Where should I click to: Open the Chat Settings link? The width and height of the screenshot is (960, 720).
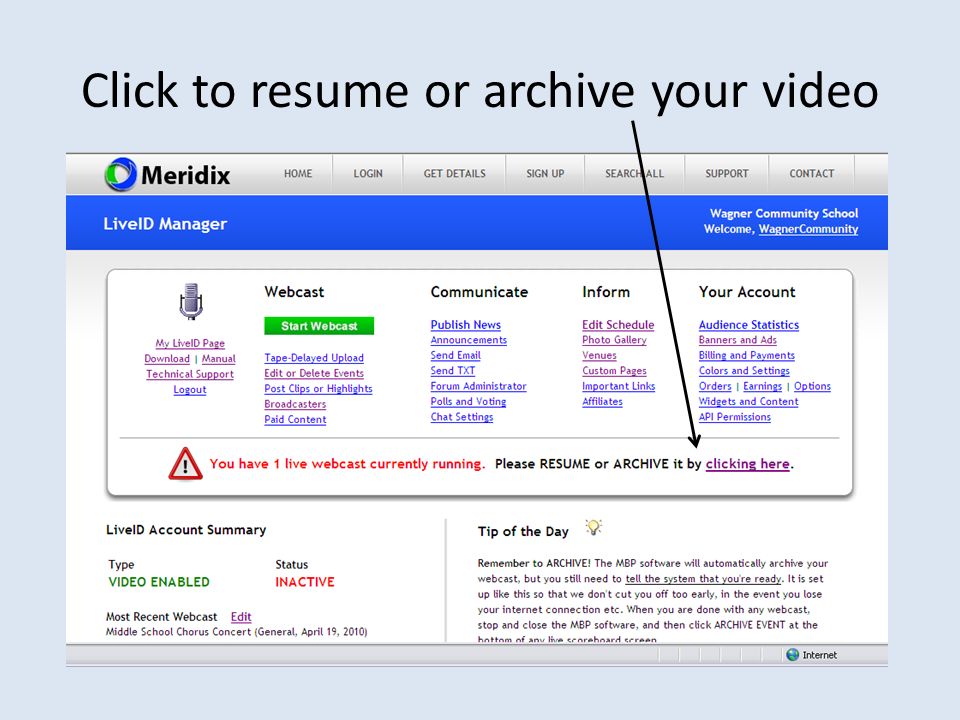pyautogui.click(x=462, y=417)
